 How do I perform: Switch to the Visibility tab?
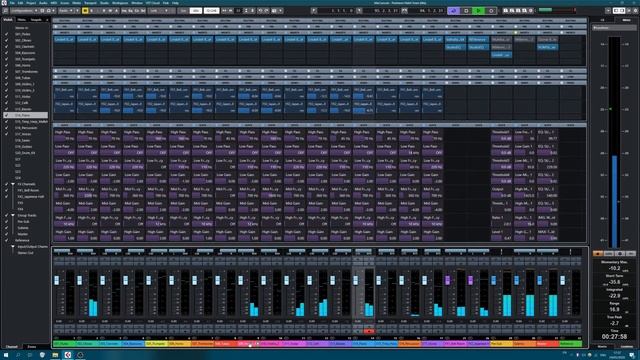8,20
